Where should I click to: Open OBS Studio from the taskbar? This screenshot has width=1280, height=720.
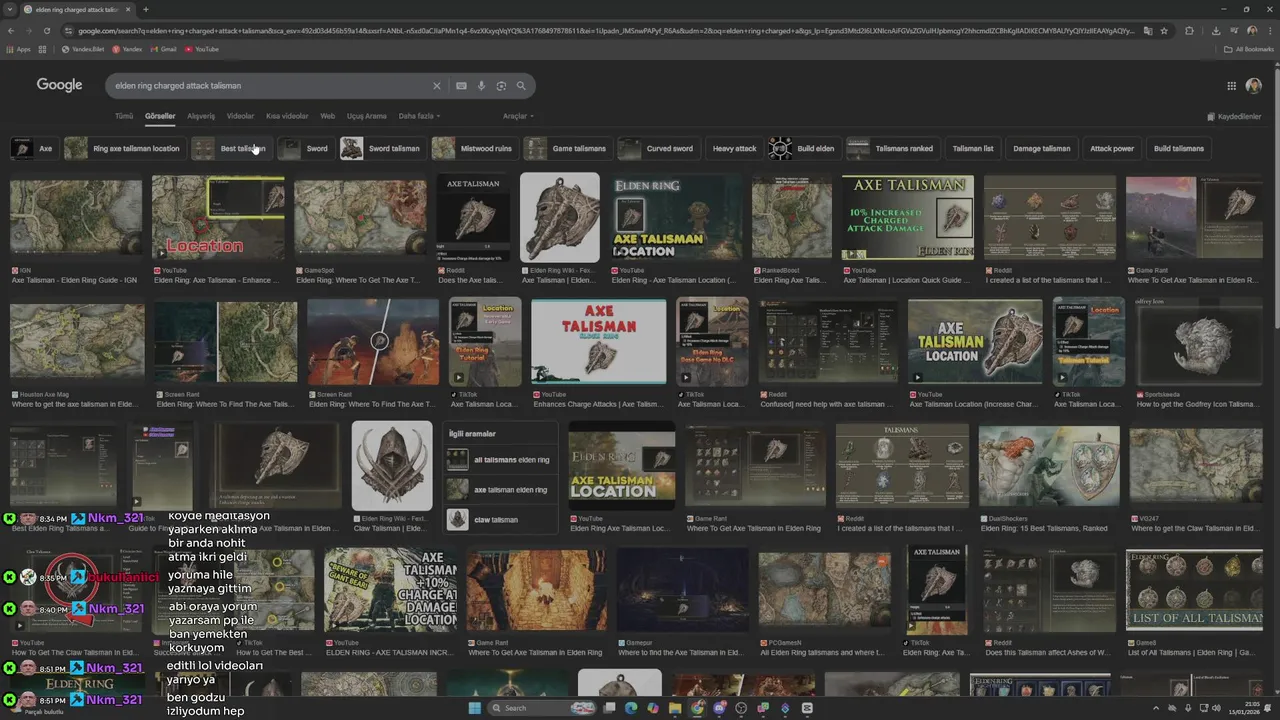(x=741, y=708)
